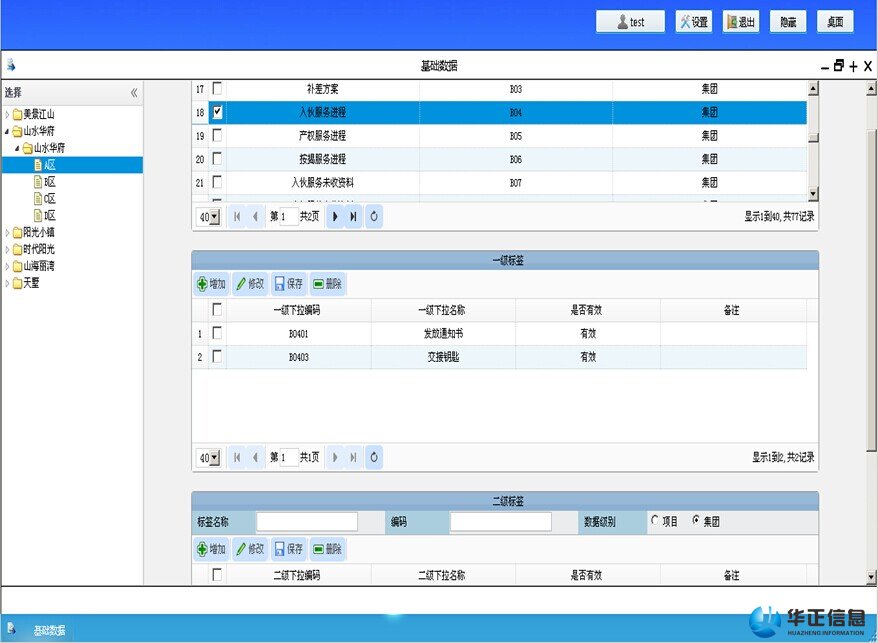Viewport: 878px width, 643px height.
Task: Click 增加 in the 一级标签 toolbar
Action: click(x=211, y=284)
